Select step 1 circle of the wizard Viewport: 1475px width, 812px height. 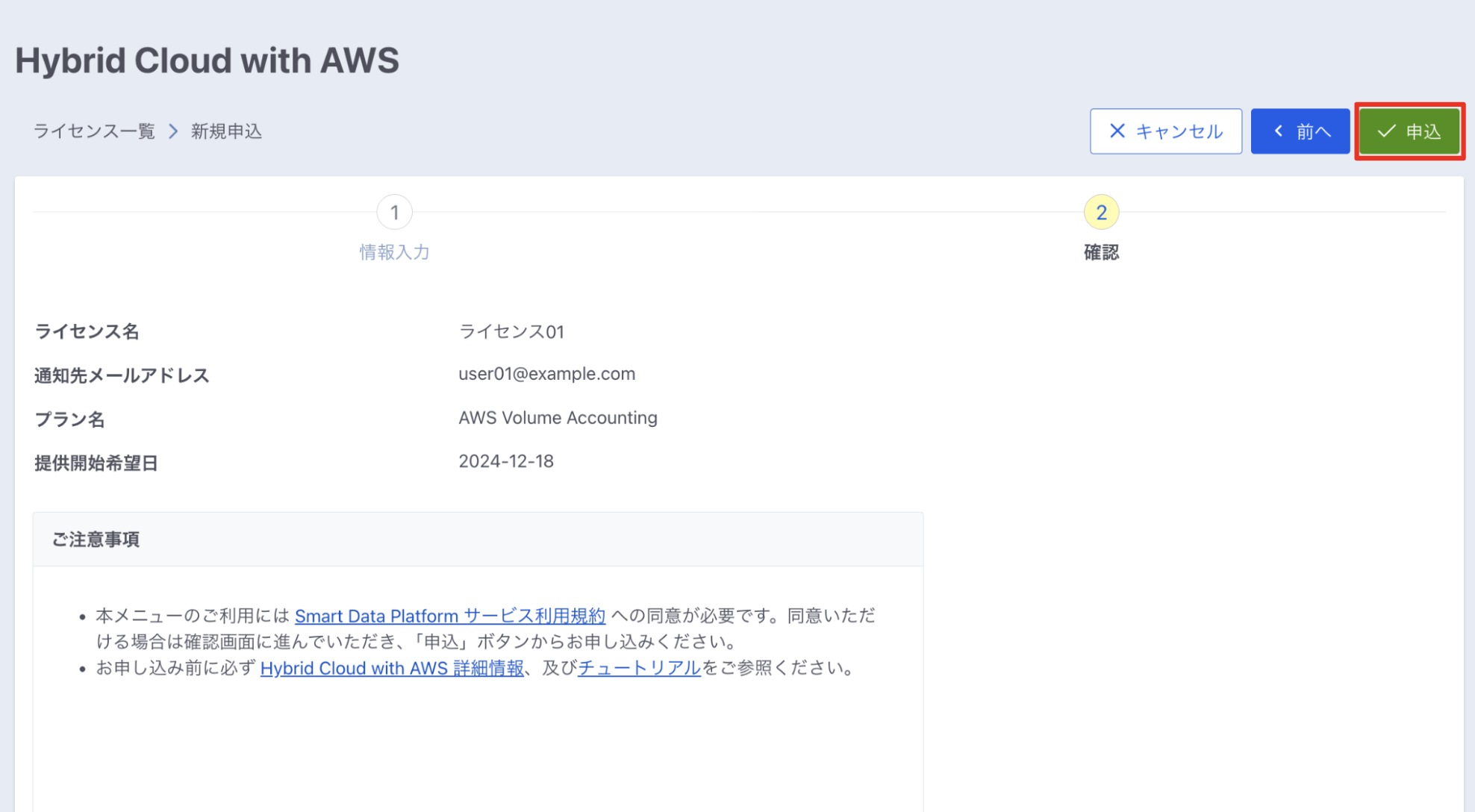point(394,213)
